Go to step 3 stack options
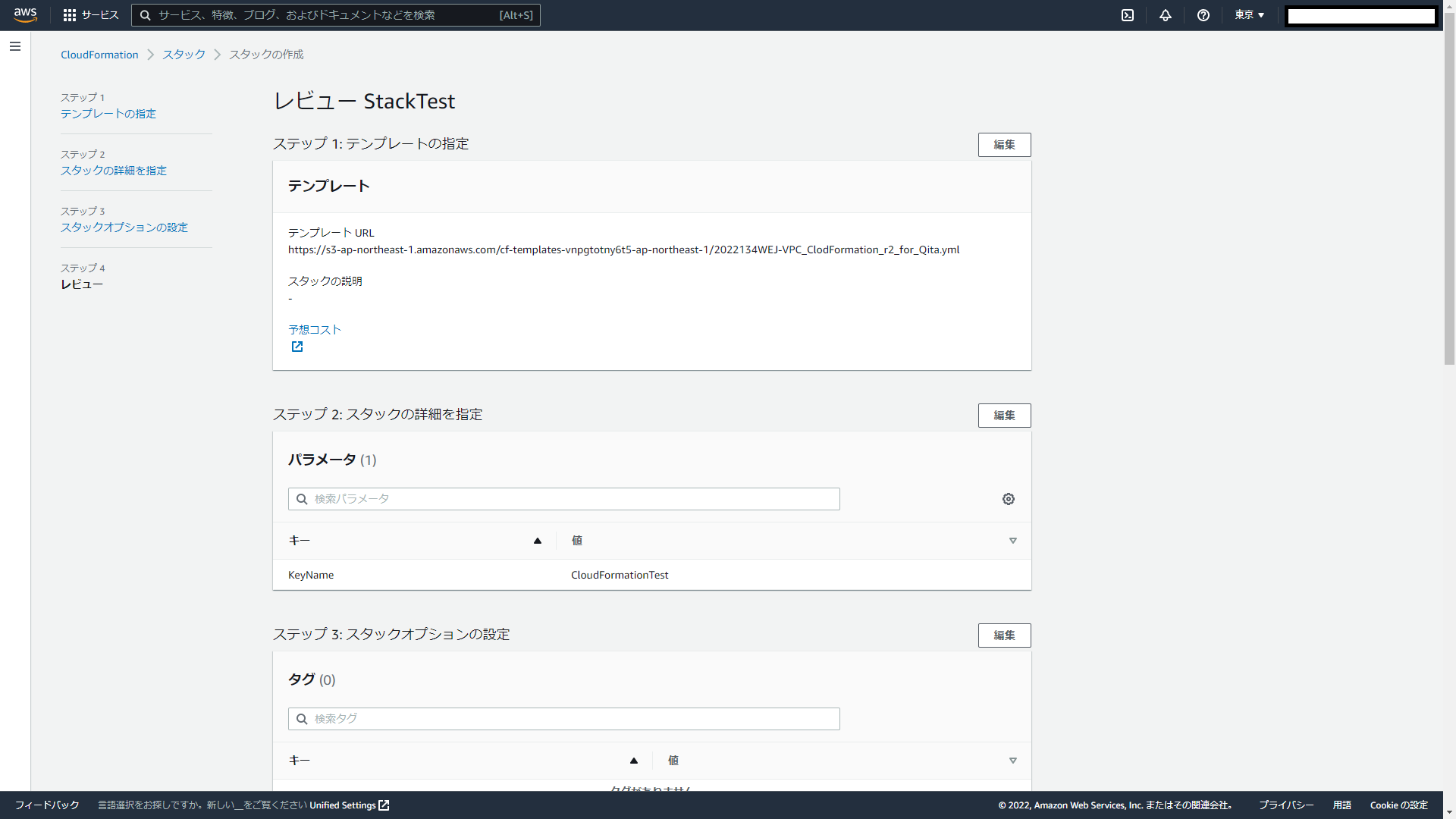Viewport: 1456px width, 819px height. pyautogui.click(x=124, y=227)
